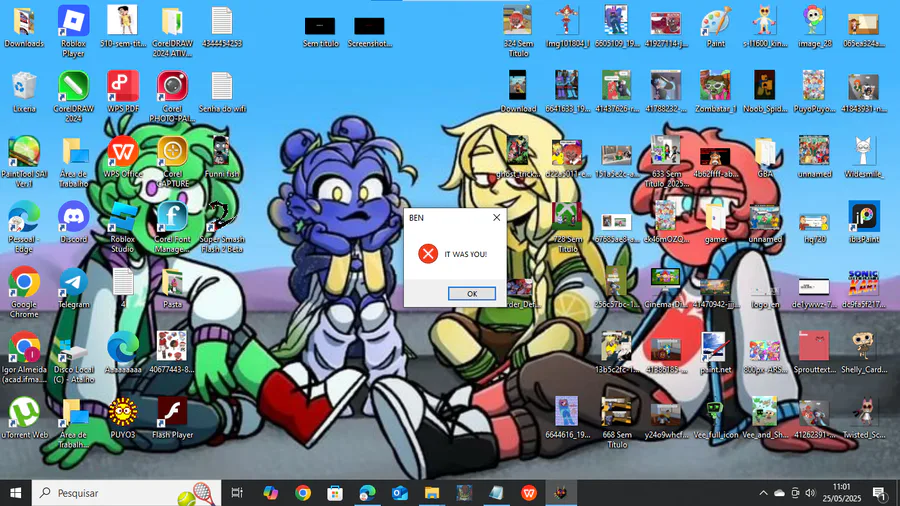Open Task View in taskbar

pos(237,493)
